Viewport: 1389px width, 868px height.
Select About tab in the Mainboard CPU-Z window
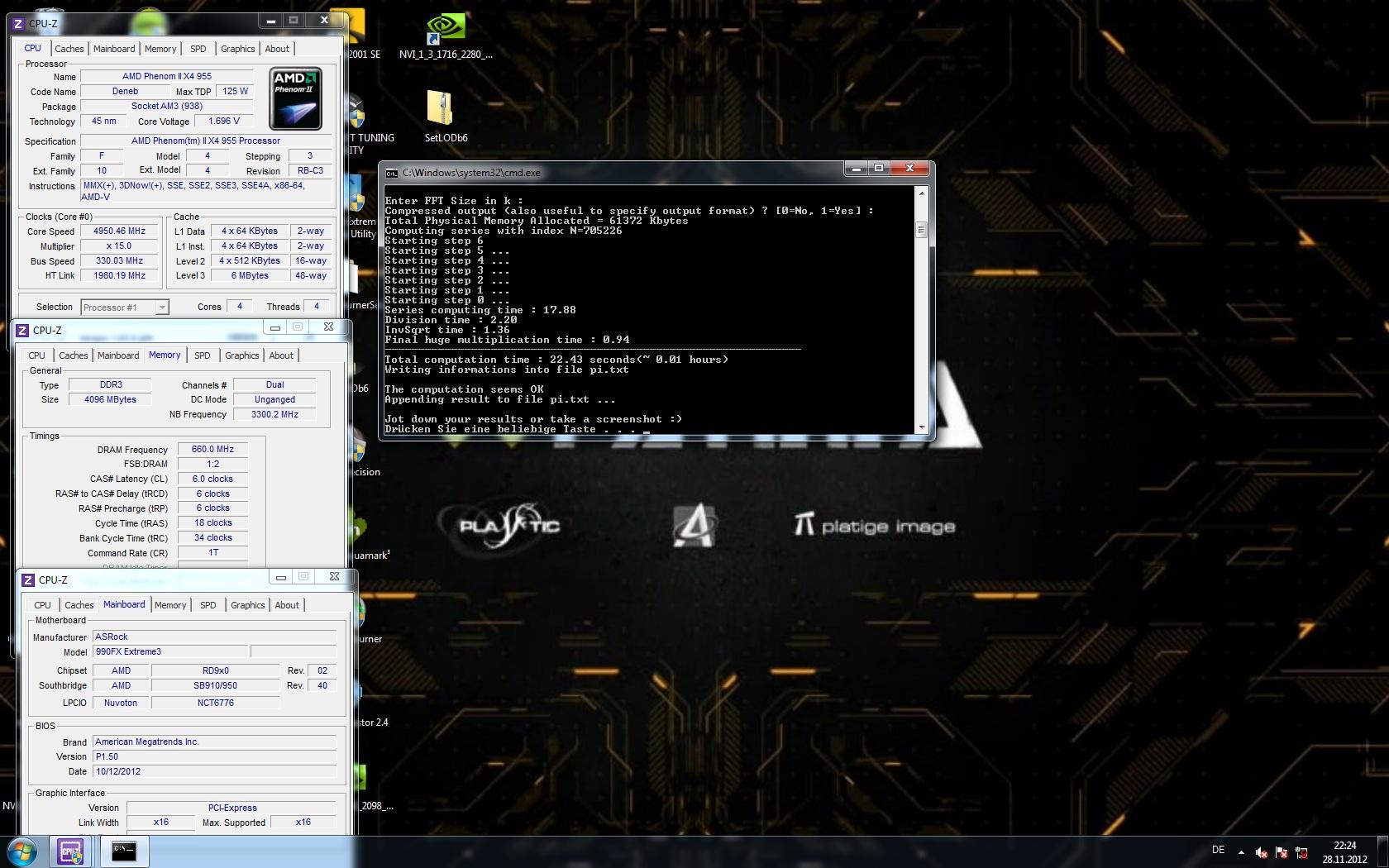click(x=287, y=605)
